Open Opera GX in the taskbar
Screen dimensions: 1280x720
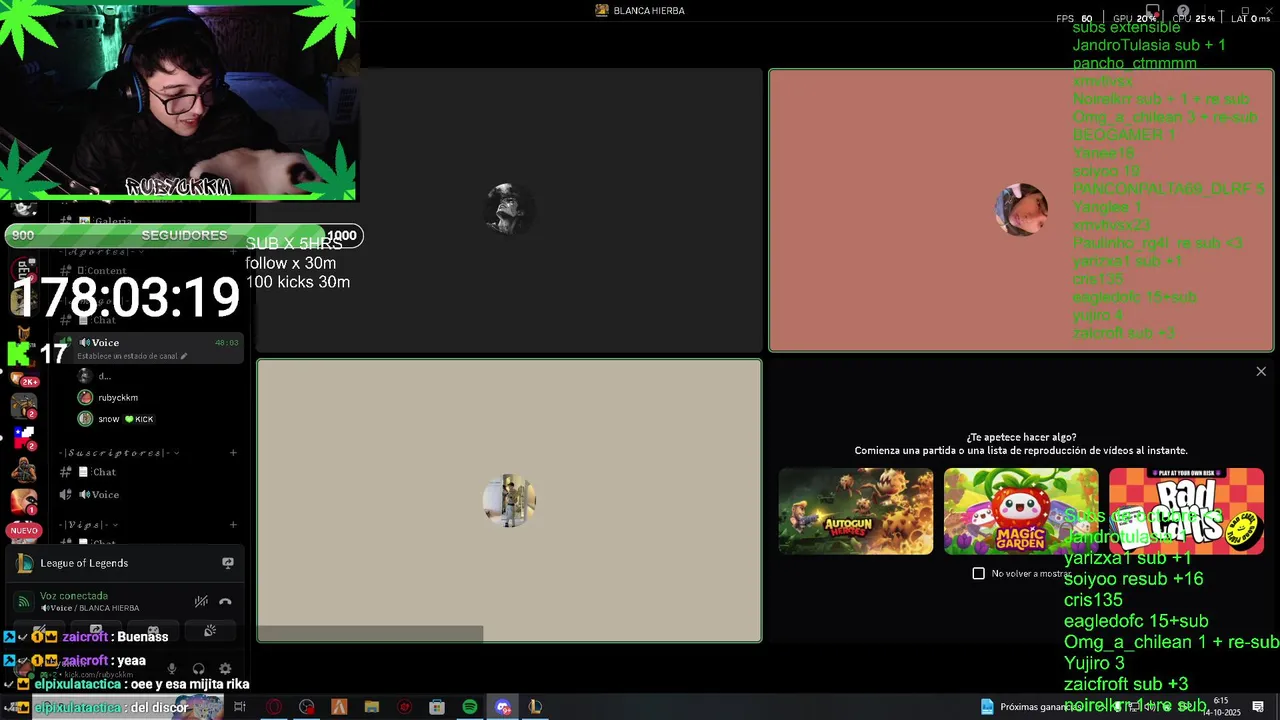[273, 707]
